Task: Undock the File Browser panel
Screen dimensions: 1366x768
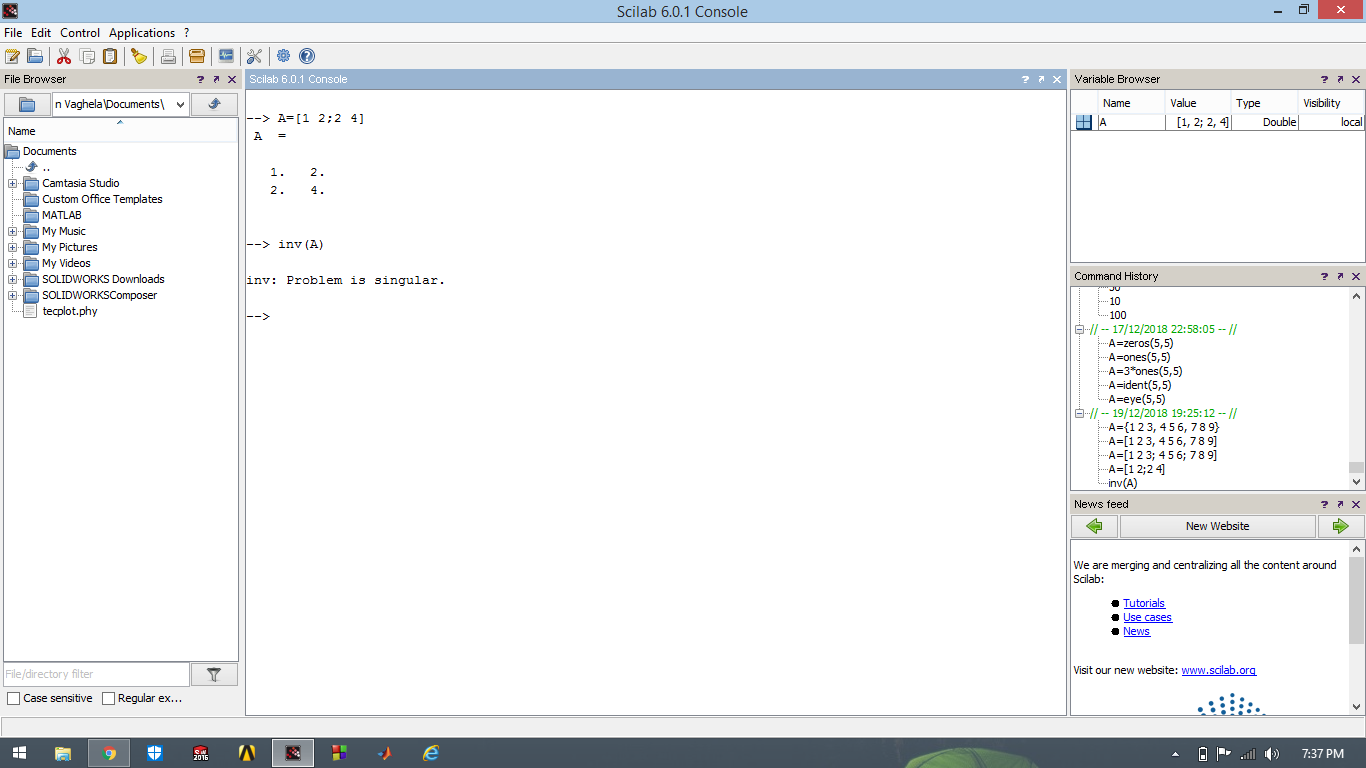Action: (216, 79)
